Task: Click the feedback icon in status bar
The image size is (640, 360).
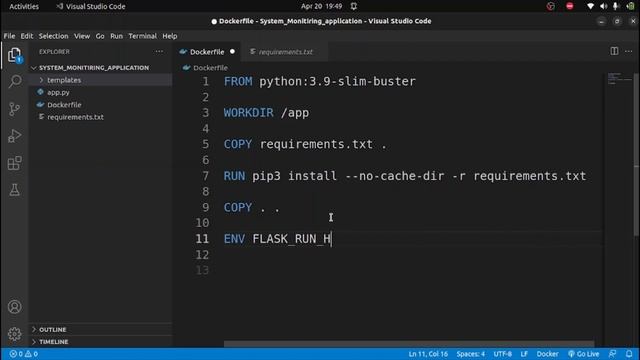Action: (612, 354)
